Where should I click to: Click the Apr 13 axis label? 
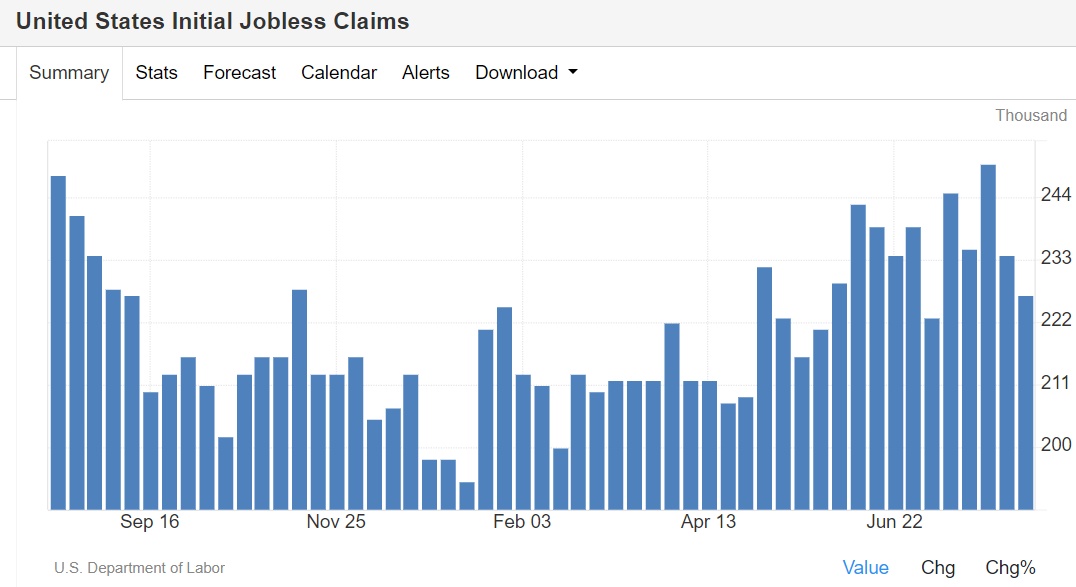[x=708, y=522]
